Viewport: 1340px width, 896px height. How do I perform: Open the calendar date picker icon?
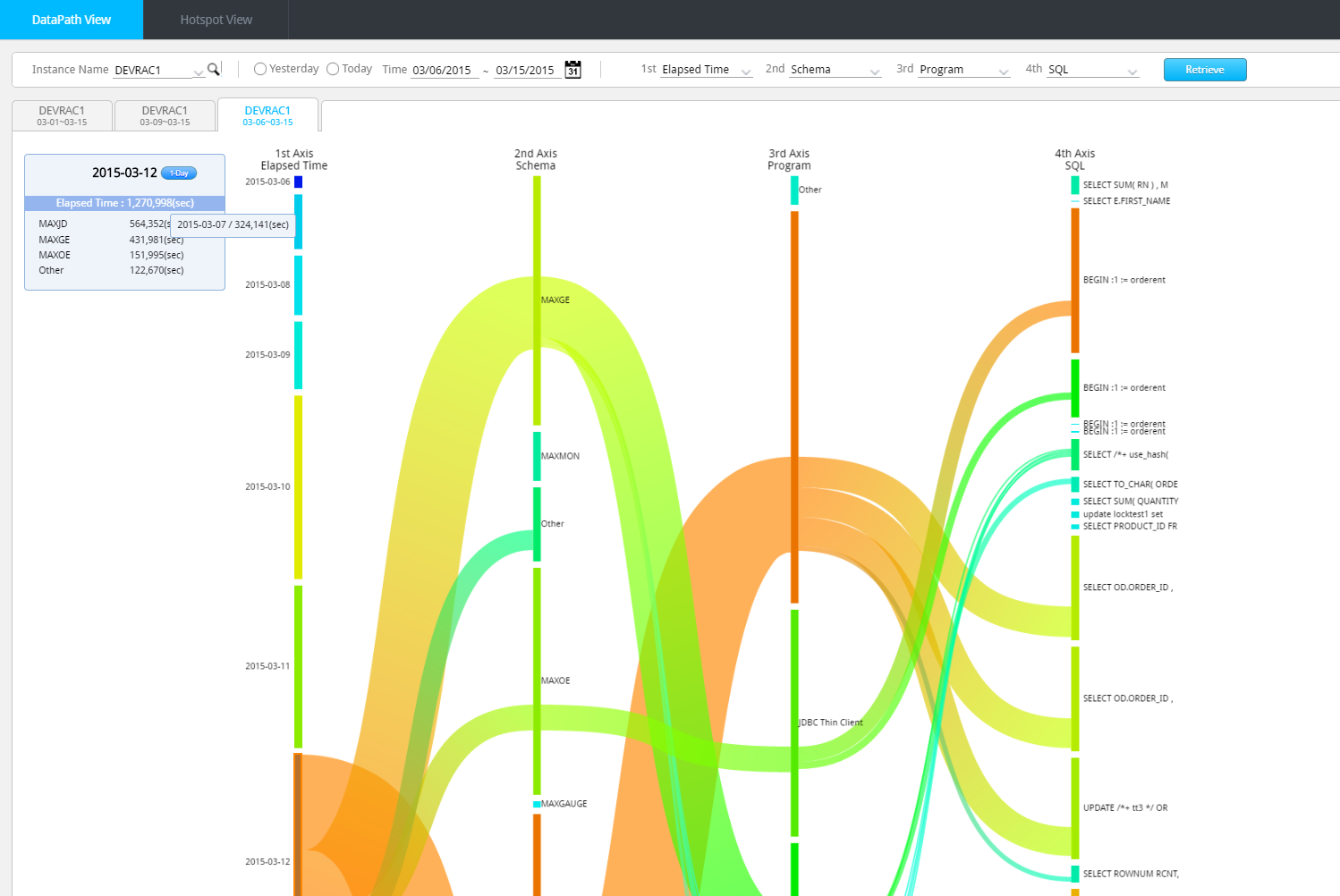tap(573, 70)
